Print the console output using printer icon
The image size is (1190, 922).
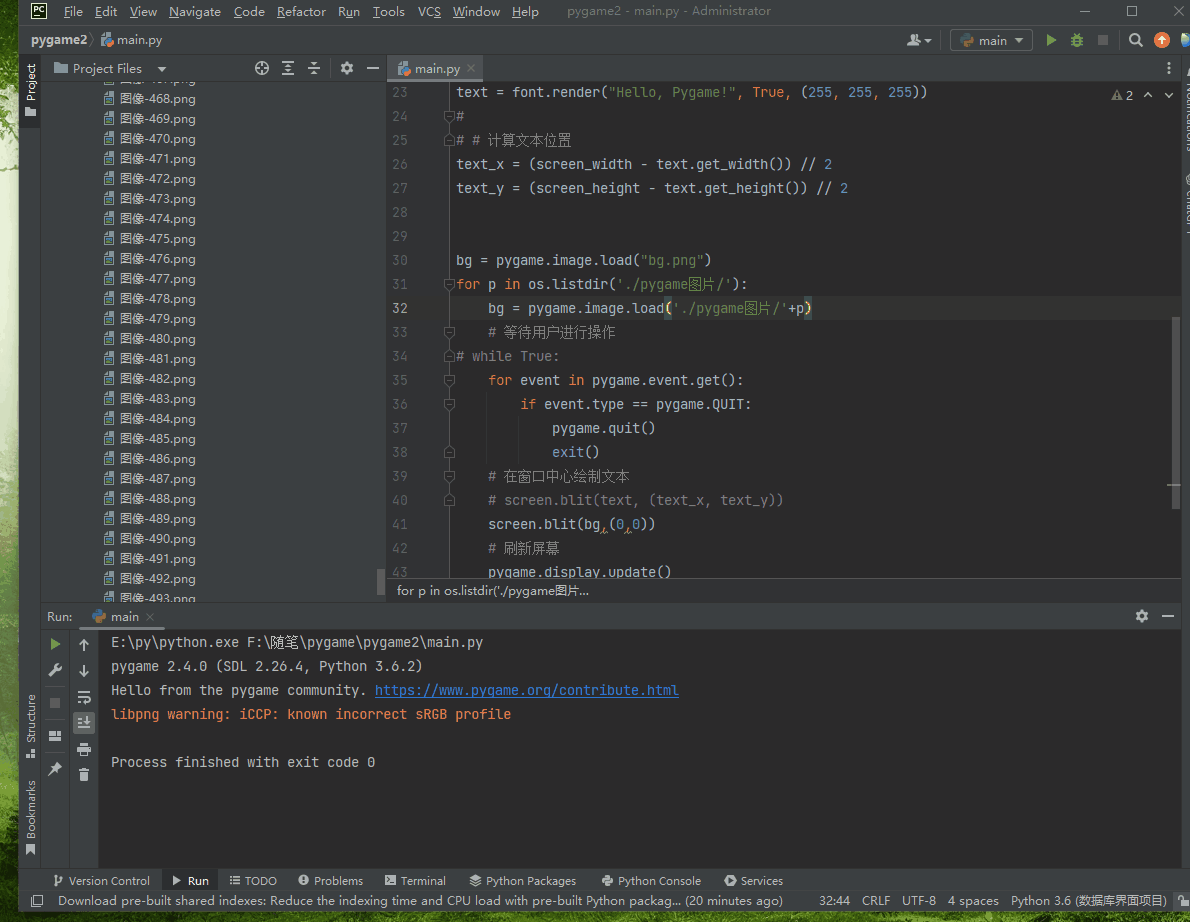coord(84,749)
